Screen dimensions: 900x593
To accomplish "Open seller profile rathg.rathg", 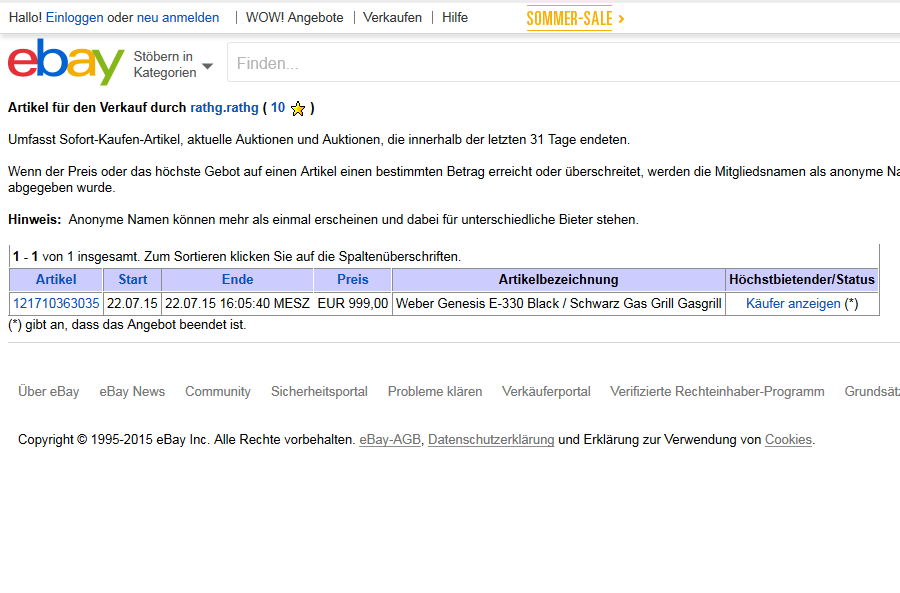I will 224,108.
